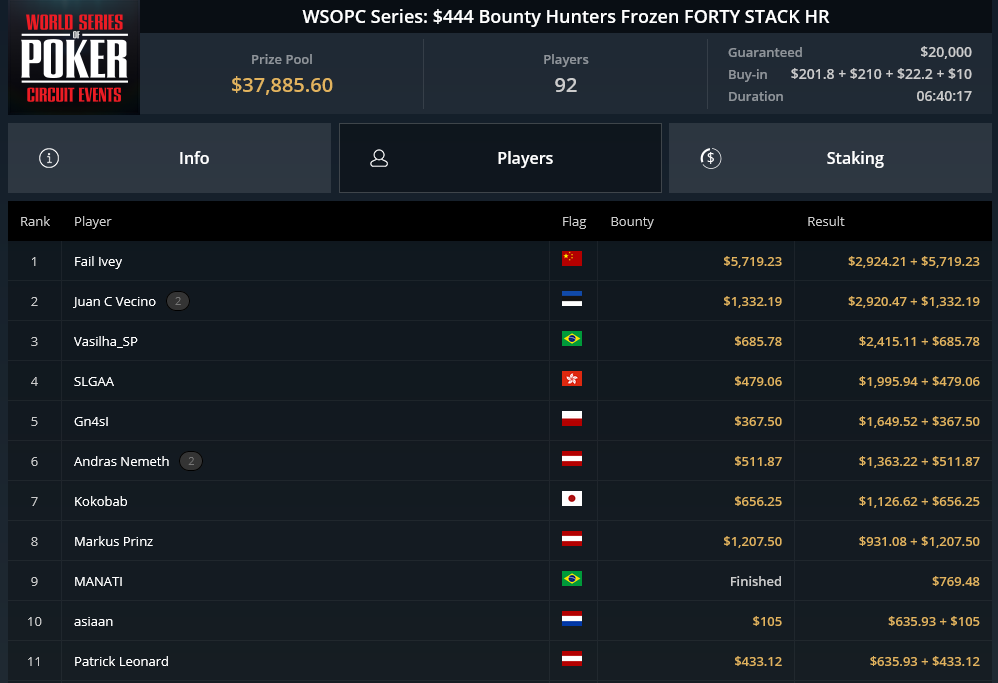Click the World Series of Poker logo
The width and height of the screenshot is (998, 683).
(x=74, y=58)
